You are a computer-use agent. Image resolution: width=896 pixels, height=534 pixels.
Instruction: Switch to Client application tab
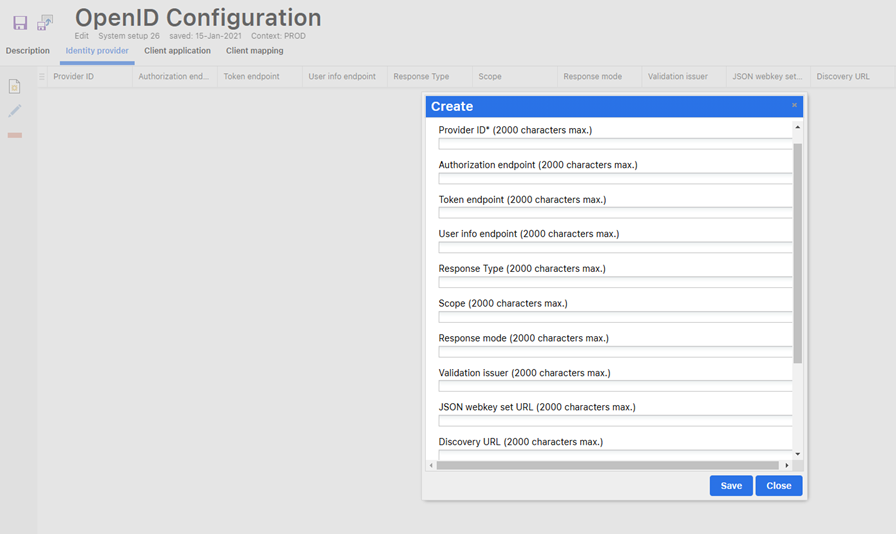pyautogui.click(x=177, y=51)
